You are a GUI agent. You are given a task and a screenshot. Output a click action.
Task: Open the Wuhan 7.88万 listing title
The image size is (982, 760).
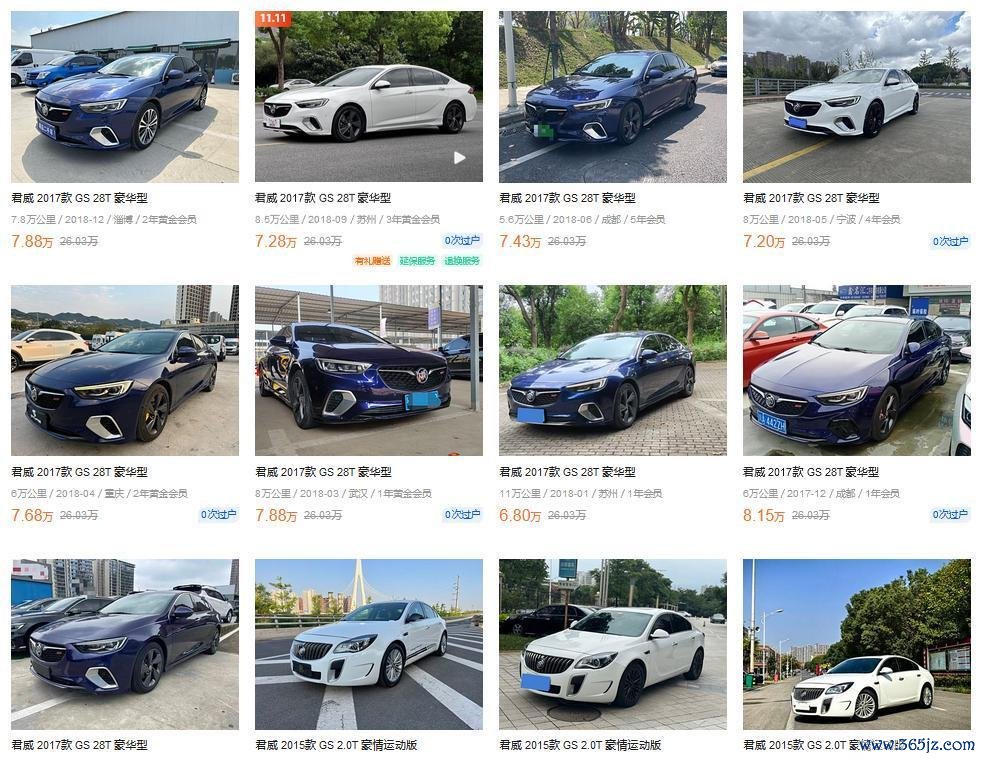click(323, 472)
